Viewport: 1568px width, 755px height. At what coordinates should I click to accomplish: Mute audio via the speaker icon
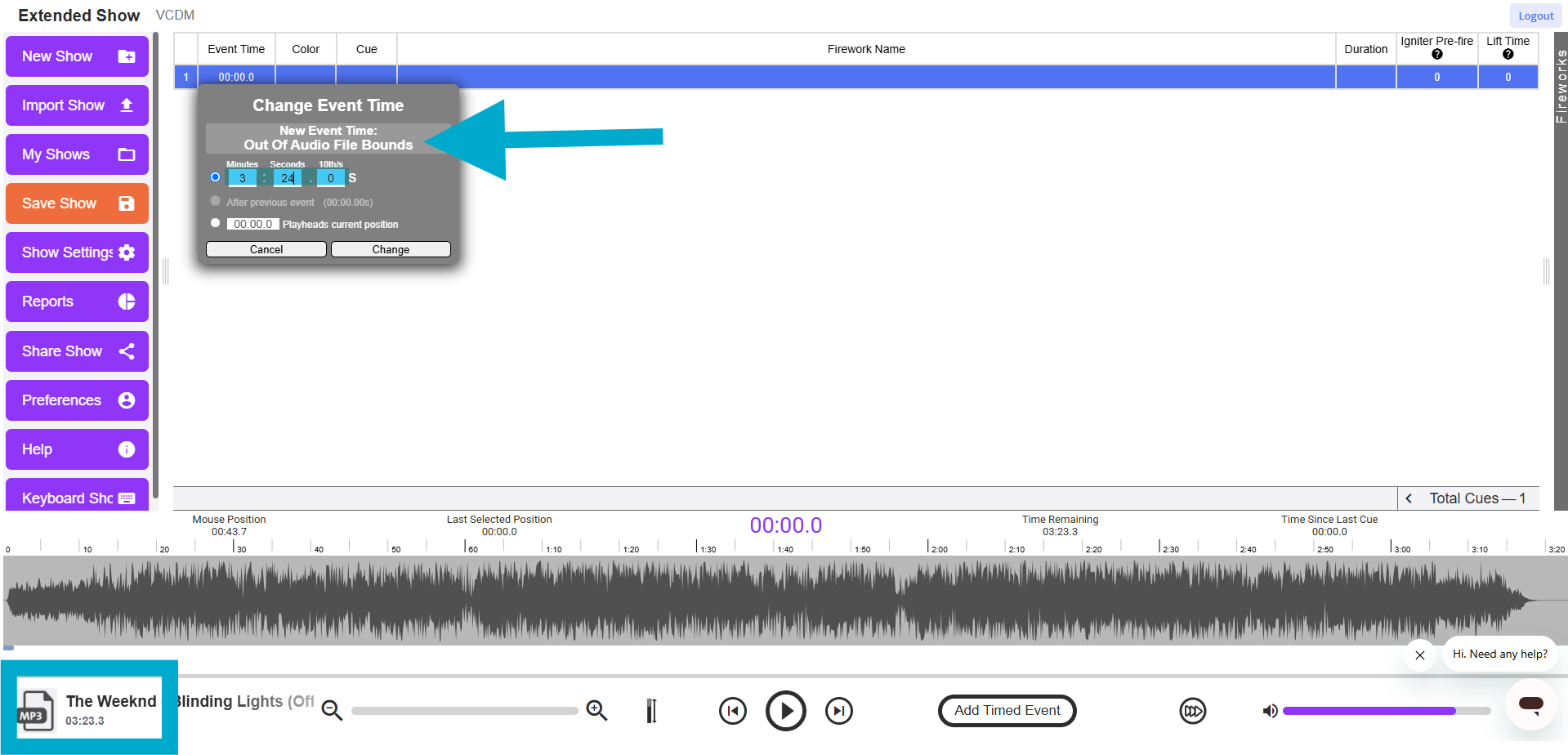[1270, 711]
